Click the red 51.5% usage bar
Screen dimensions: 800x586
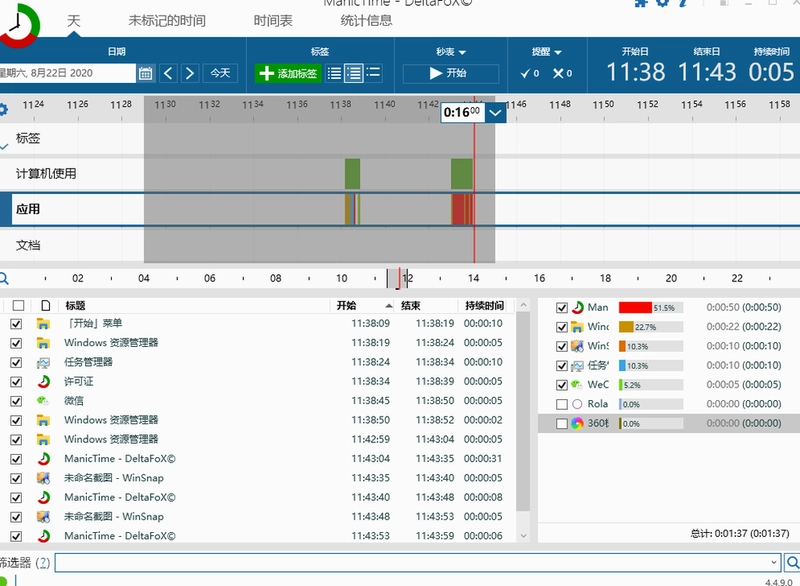click(x=635, y=308)
